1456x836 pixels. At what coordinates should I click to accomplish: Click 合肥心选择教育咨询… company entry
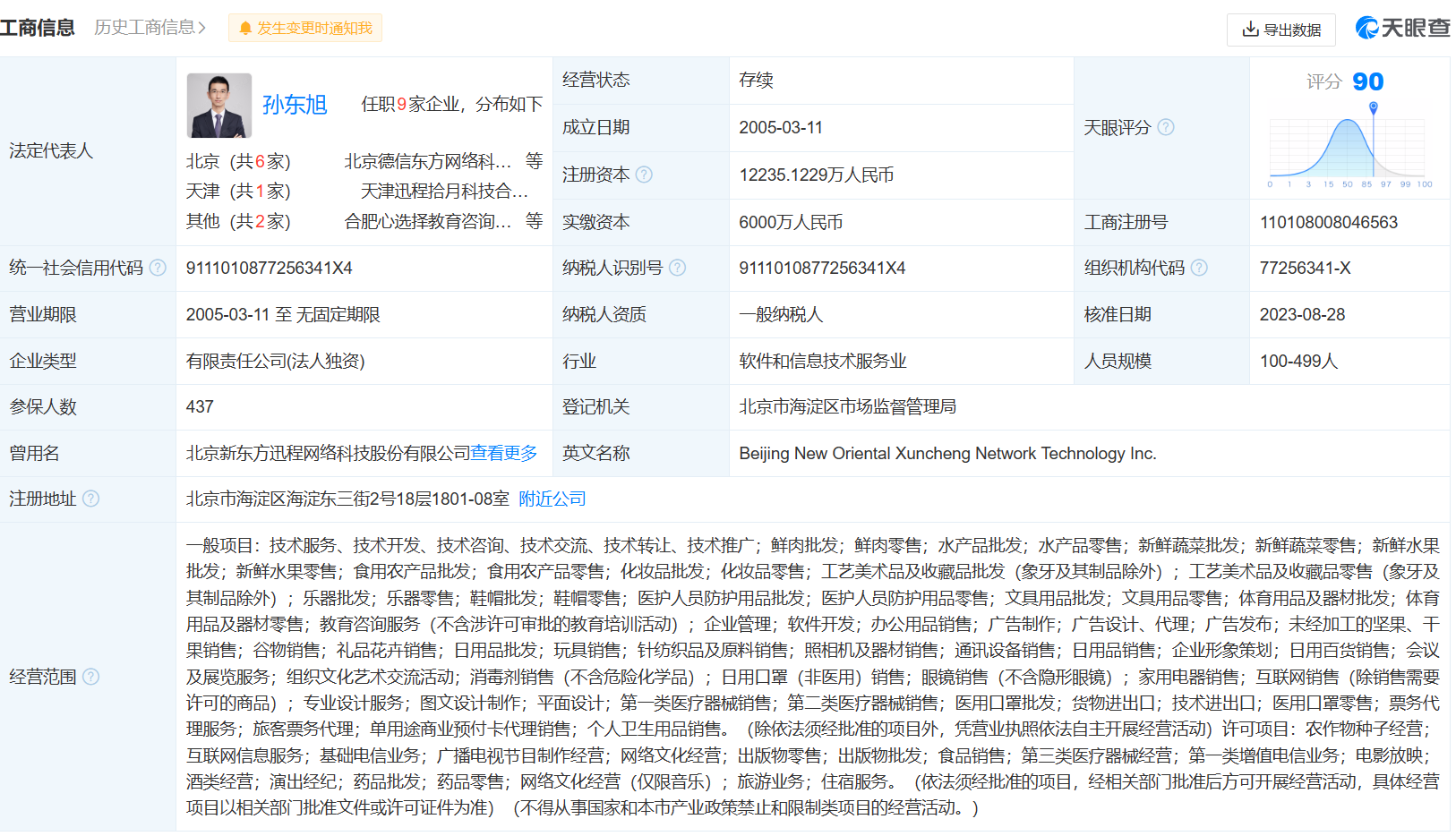point(428,221)
